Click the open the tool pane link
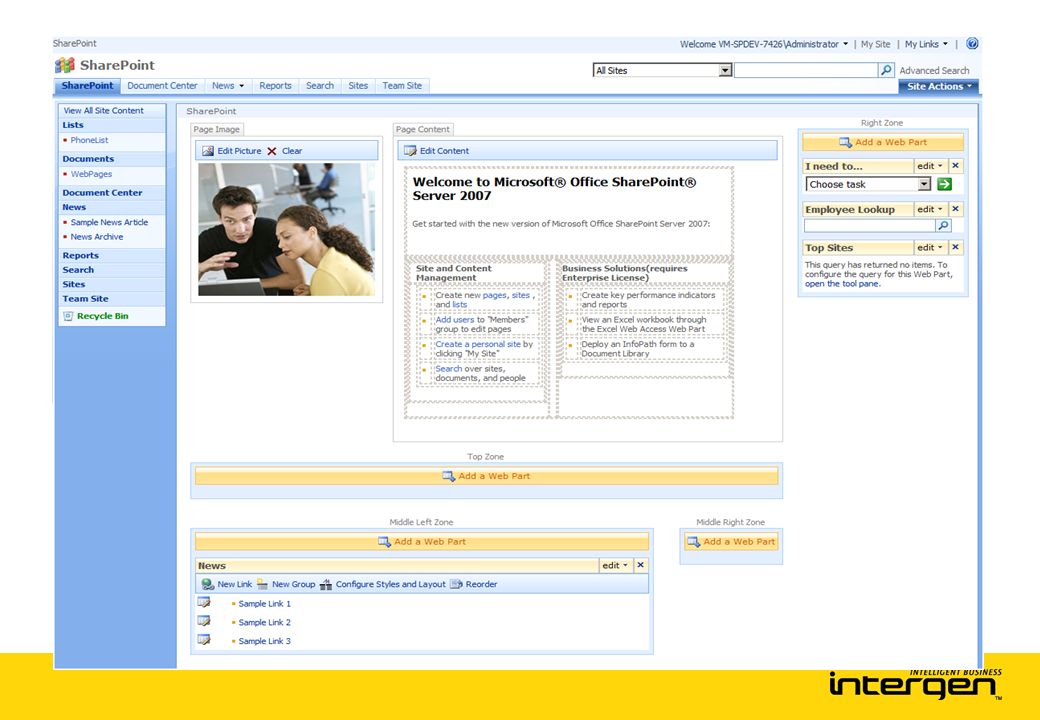The width and height of the screenshot is (1040, 720). pyautogui.click(x=842, y=284)
